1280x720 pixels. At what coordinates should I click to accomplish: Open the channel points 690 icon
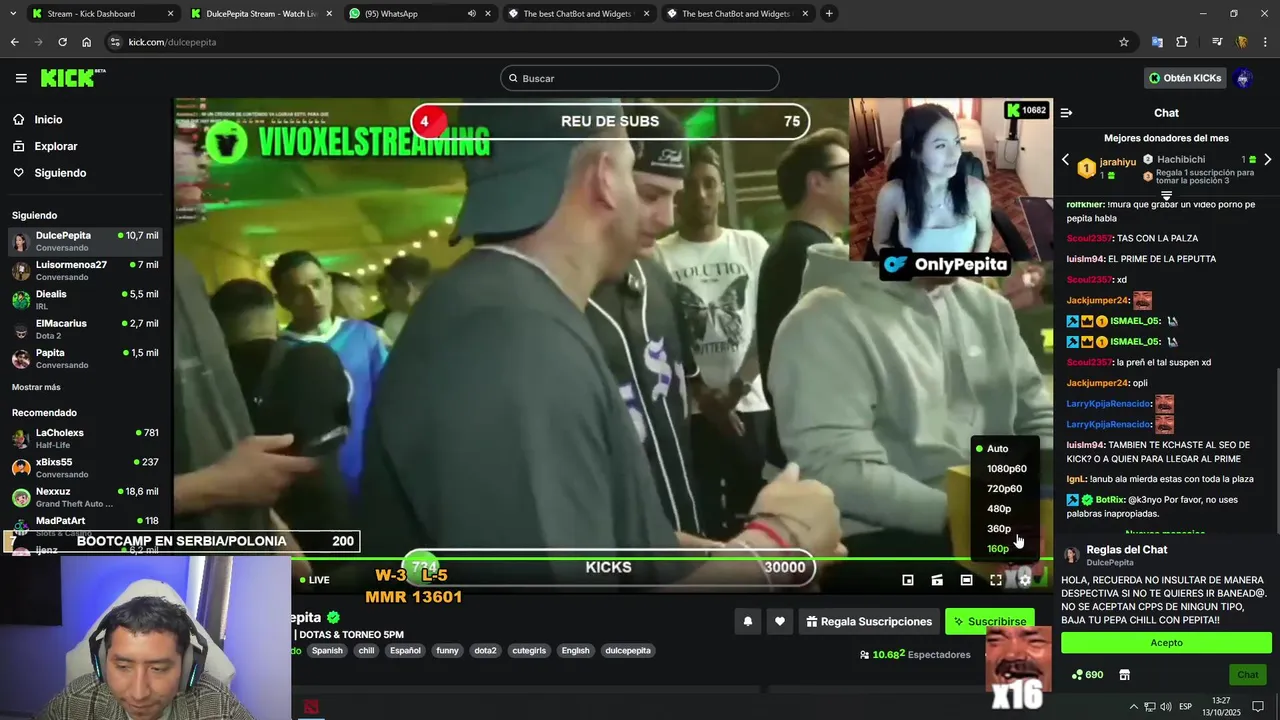[x=1086, y=675]
